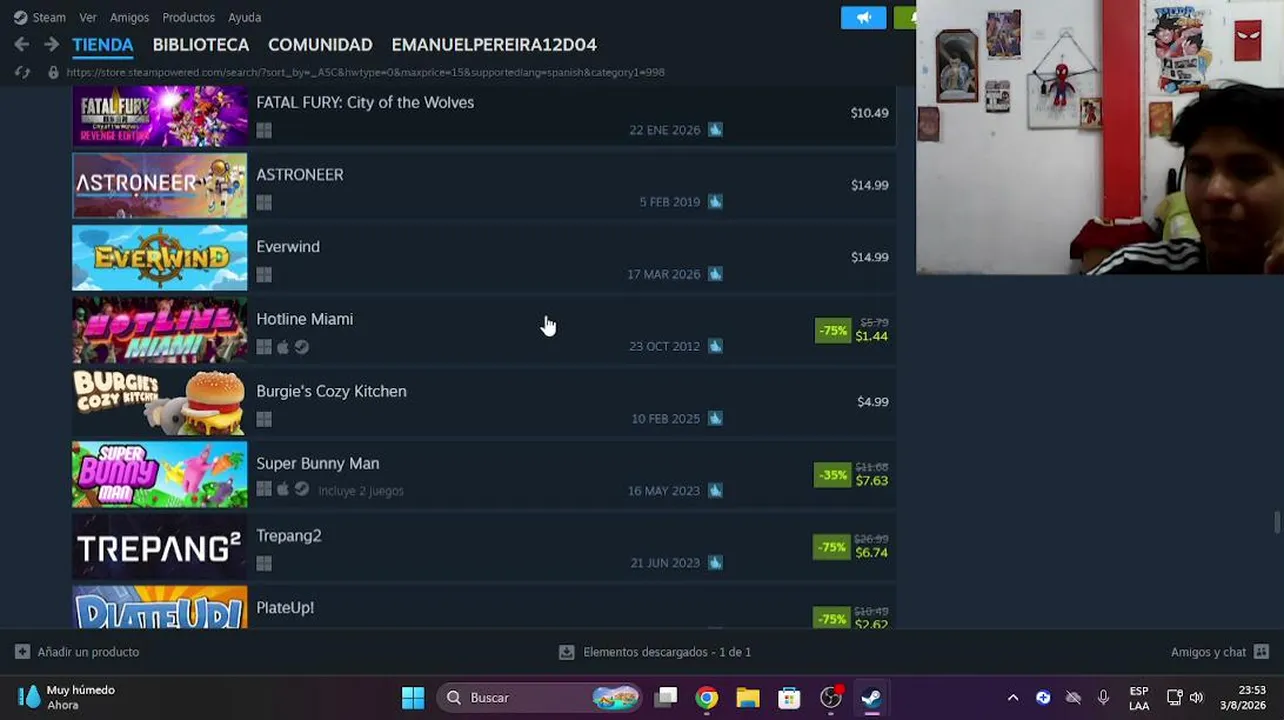
Task: Click the plus icon beside Añadir un producto
Action: [22, 652]
